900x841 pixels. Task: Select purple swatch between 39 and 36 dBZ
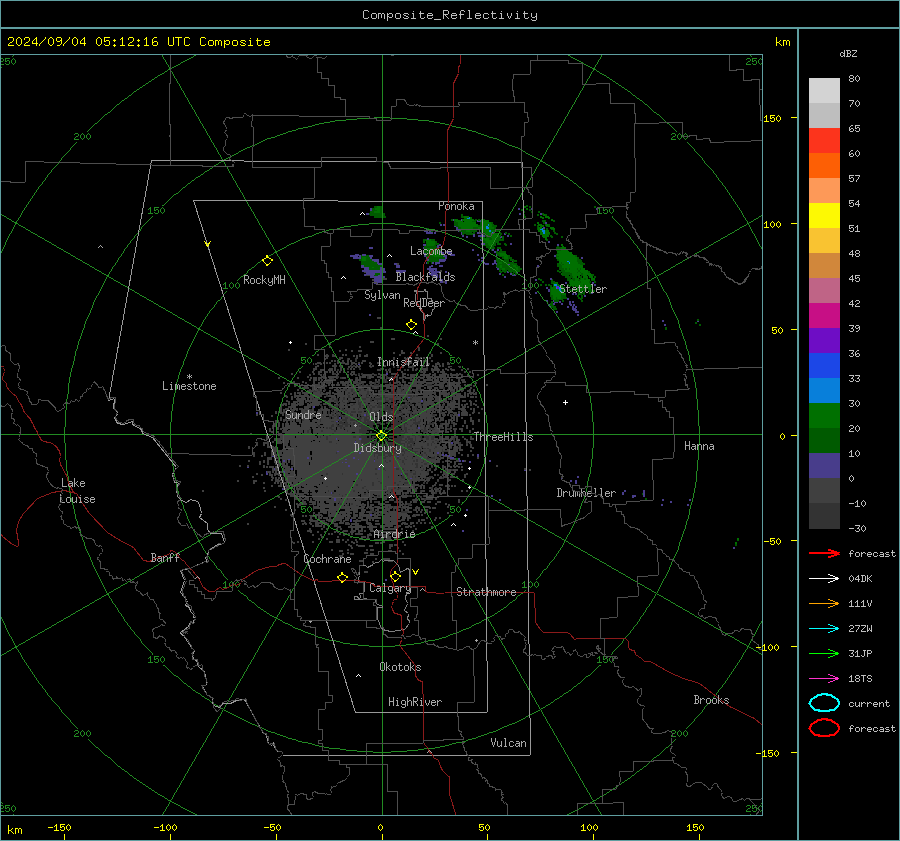824,341
